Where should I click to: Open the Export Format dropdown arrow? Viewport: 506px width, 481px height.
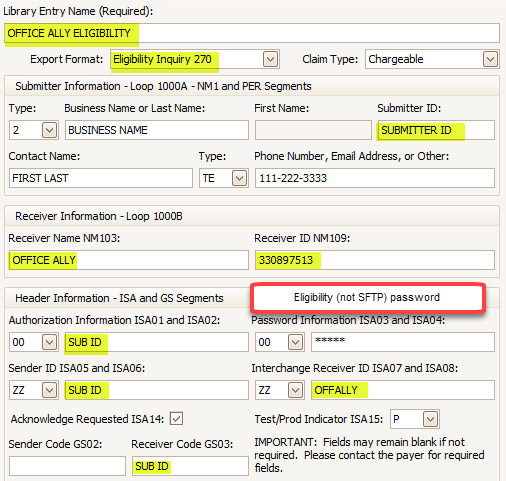(270, 60)
